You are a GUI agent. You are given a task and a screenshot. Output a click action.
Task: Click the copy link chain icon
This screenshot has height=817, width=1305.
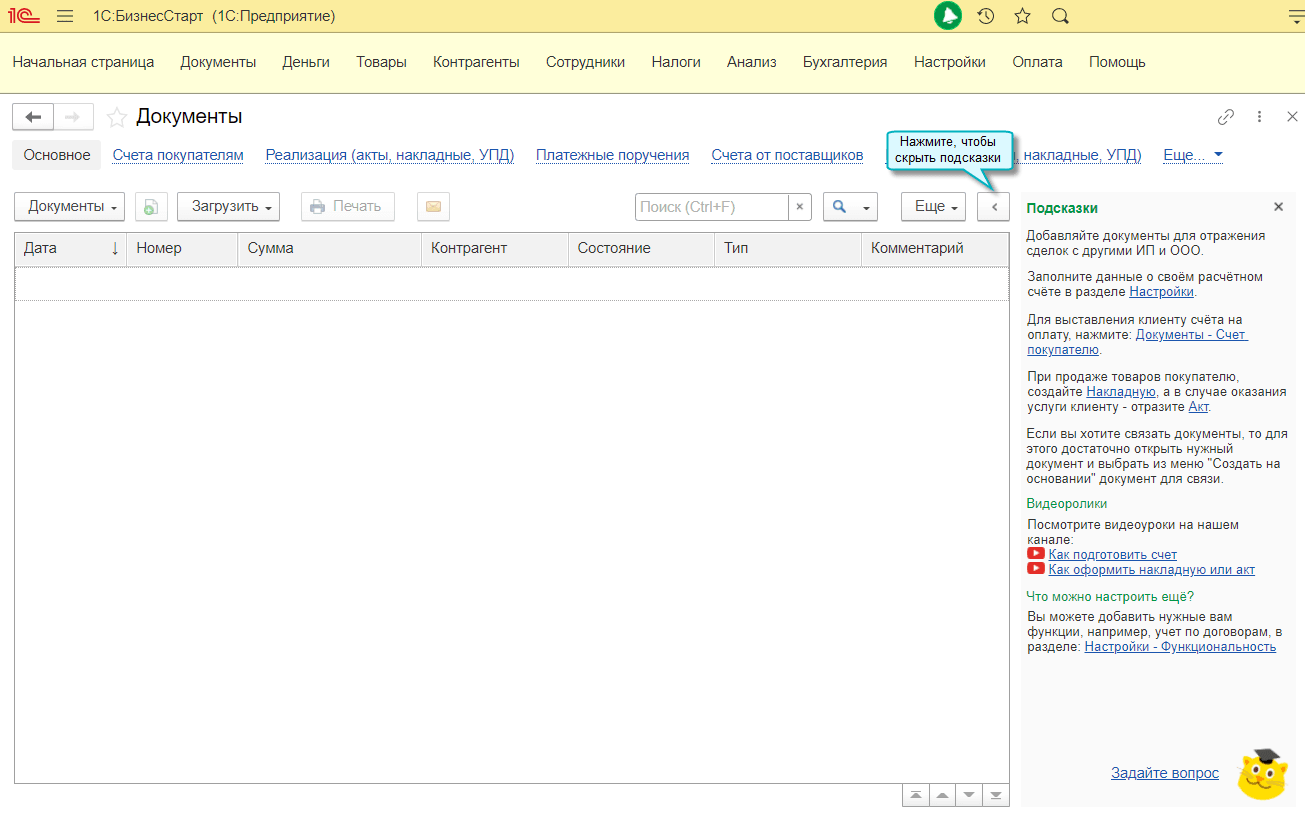click(x=1225, y=117)
